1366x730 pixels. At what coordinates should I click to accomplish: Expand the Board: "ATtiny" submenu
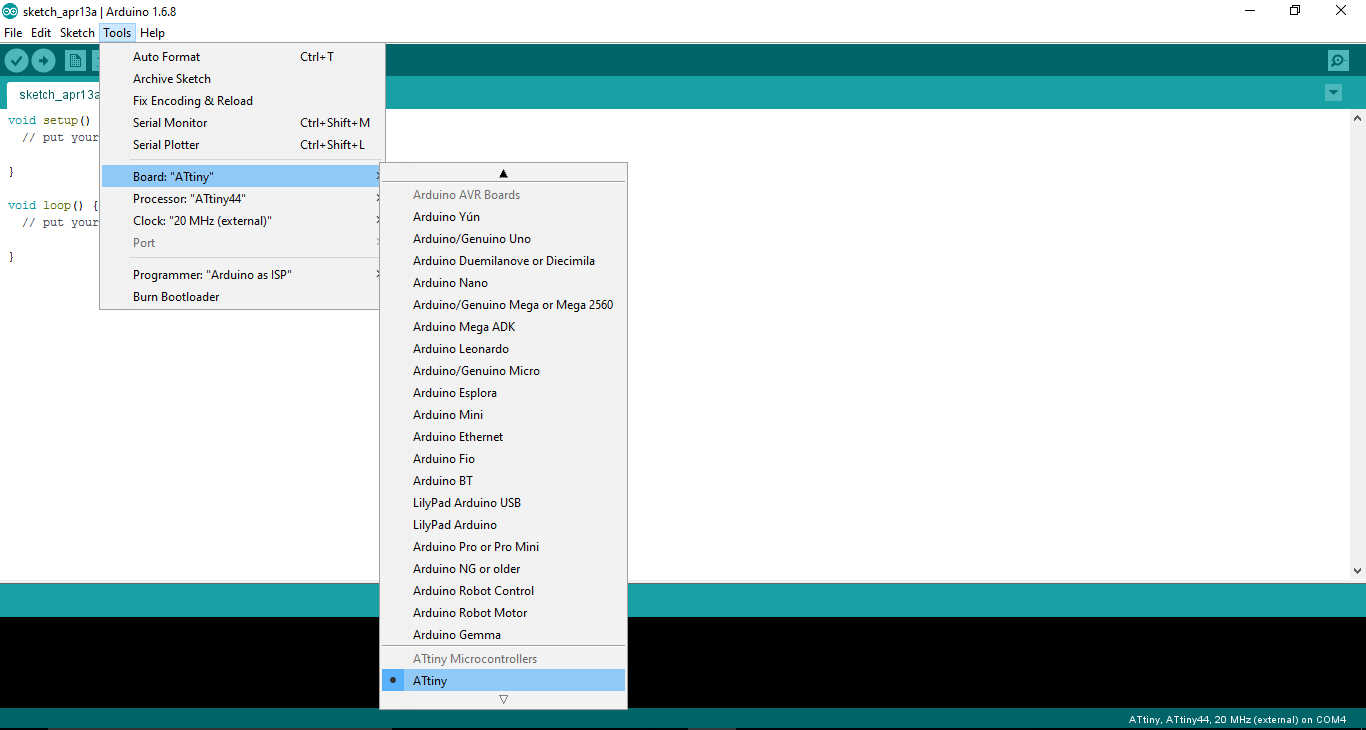point(242,177)
